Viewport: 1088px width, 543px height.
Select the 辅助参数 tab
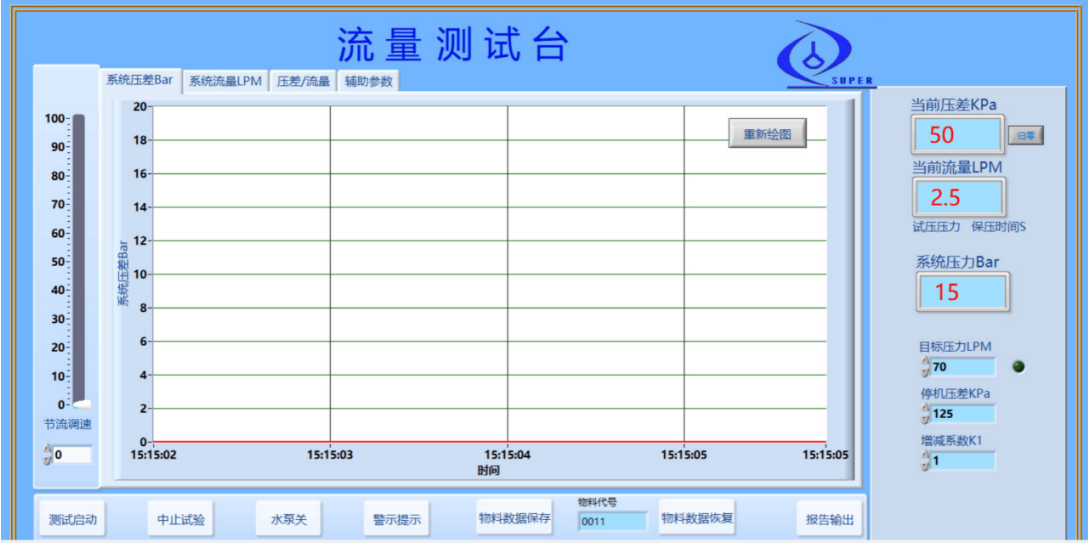click(369, 82)
